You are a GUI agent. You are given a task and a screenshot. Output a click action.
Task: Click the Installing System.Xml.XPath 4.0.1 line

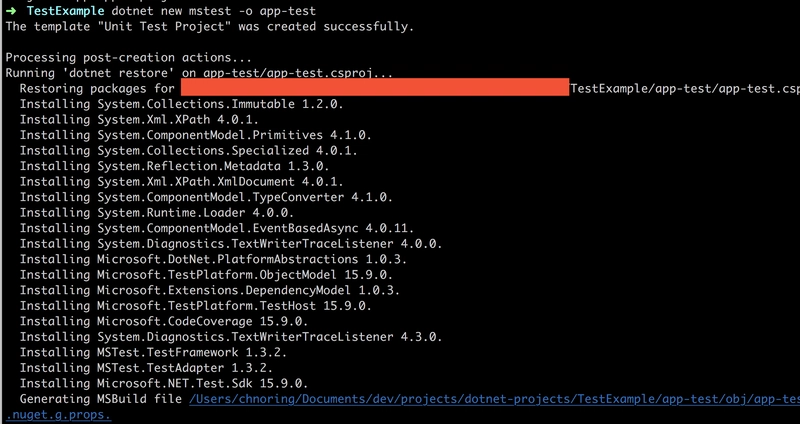[139, 119]
